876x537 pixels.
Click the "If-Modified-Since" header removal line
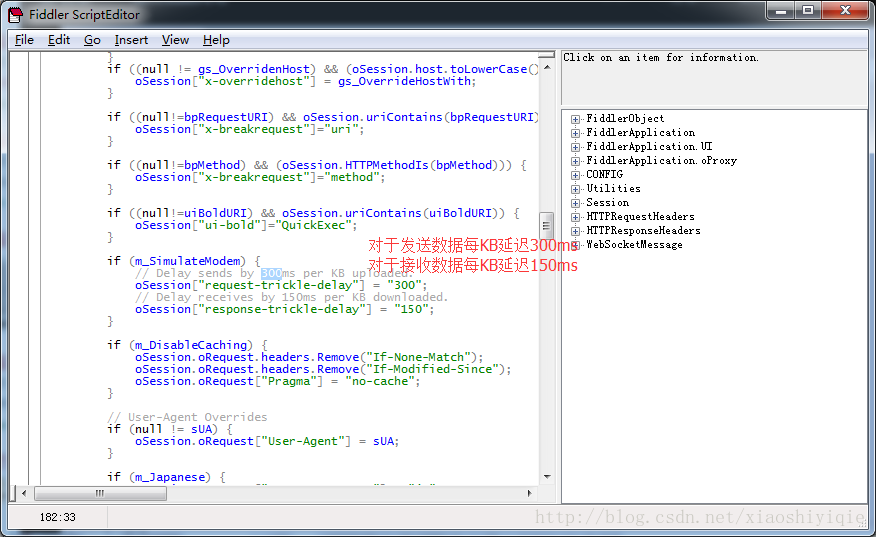pyautogui.click(x=323, y=369)
